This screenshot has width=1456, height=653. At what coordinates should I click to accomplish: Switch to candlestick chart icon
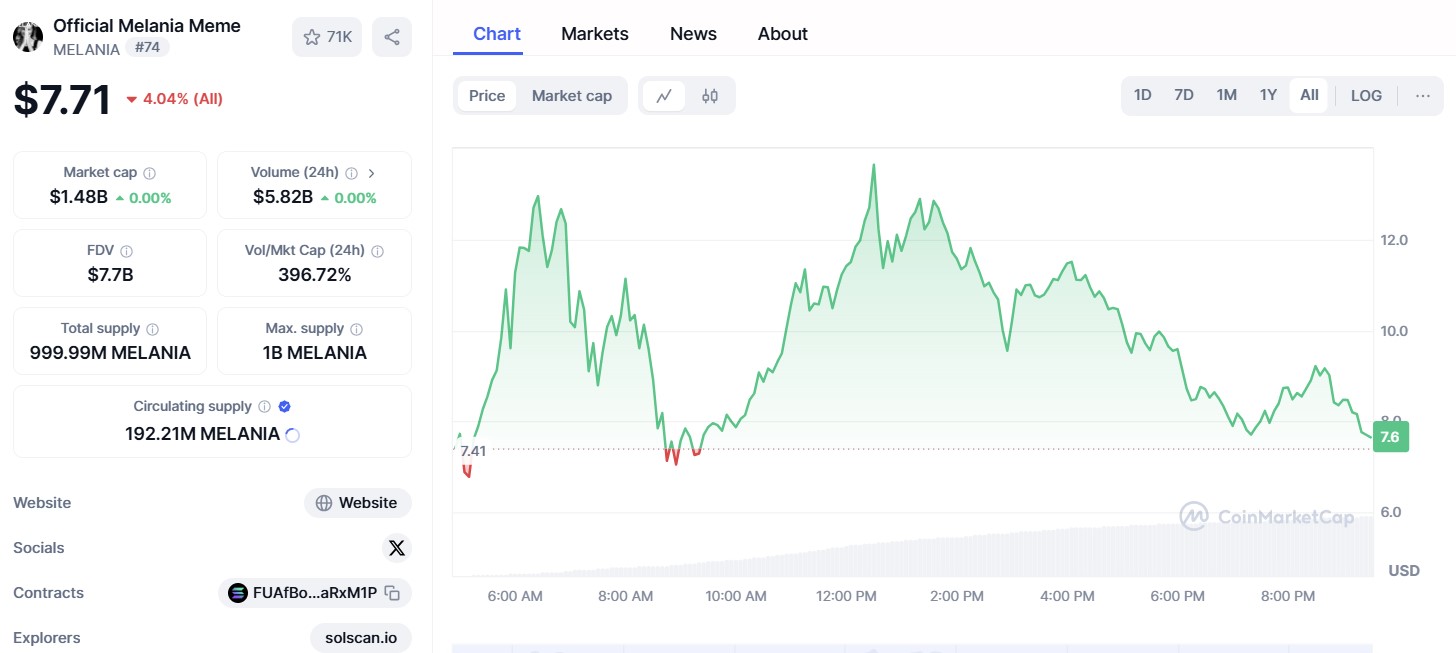710,96
